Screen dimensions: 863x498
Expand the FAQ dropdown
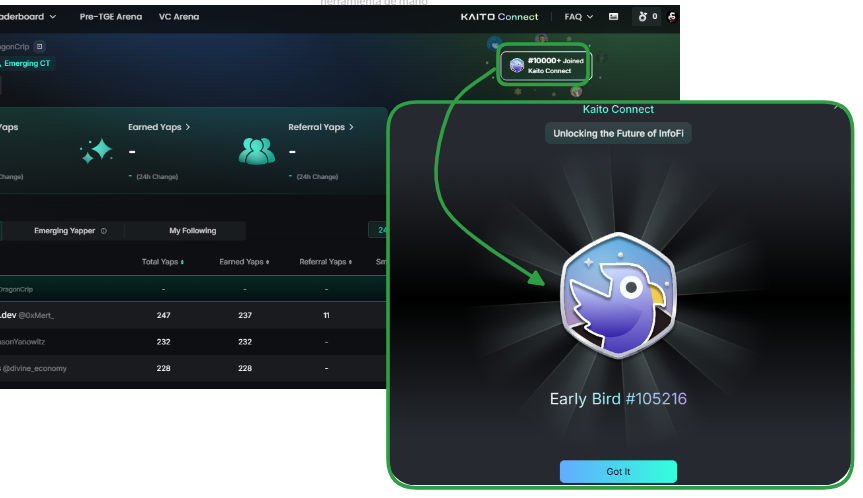coord(578,17)
